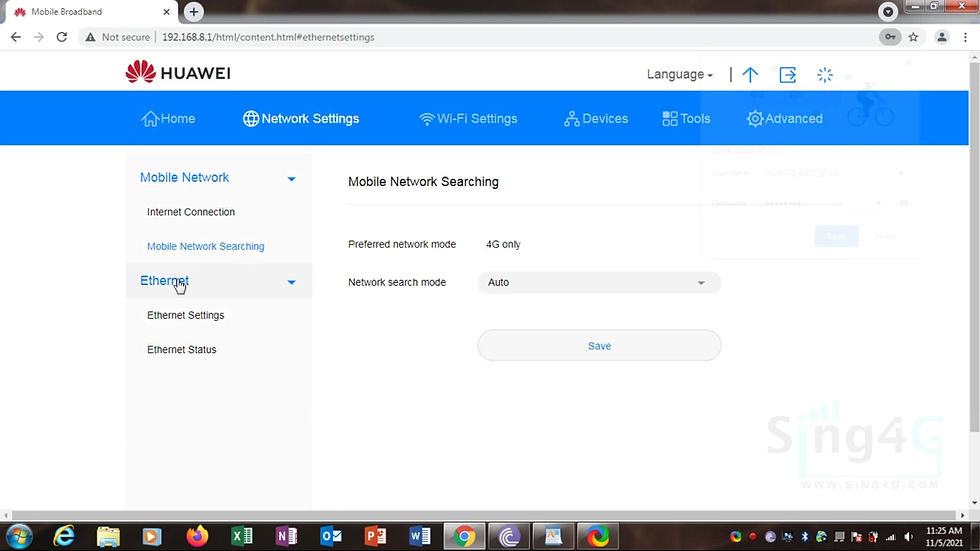980x551 pixels.
Task: Open the Home tab
Action: click(x=168, y=119)
